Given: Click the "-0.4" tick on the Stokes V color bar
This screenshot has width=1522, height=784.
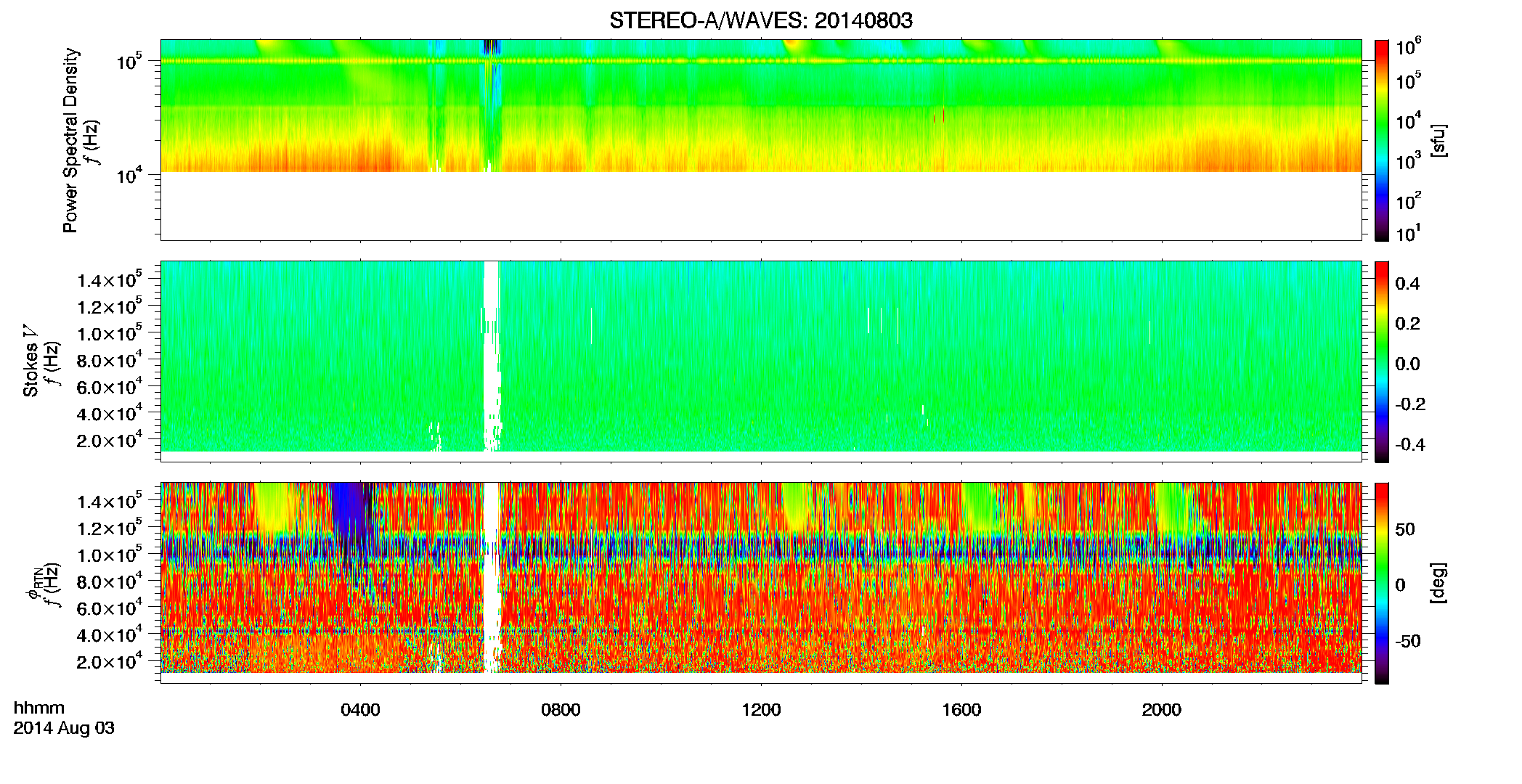Looking at the screenshot, I should tap(1410, 445).
